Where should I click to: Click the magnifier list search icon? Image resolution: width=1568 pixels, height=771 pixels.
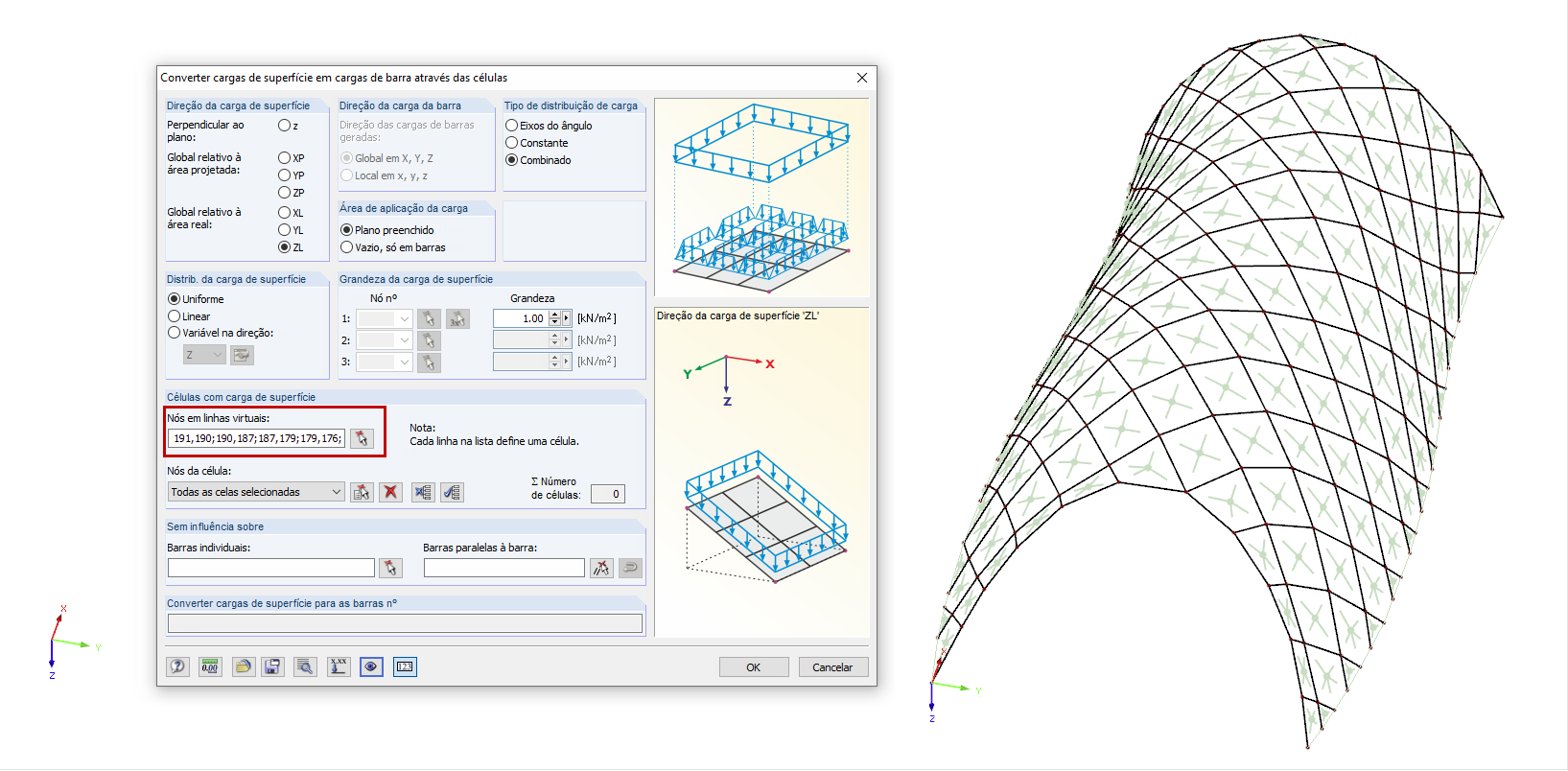(x=305, y=666)
